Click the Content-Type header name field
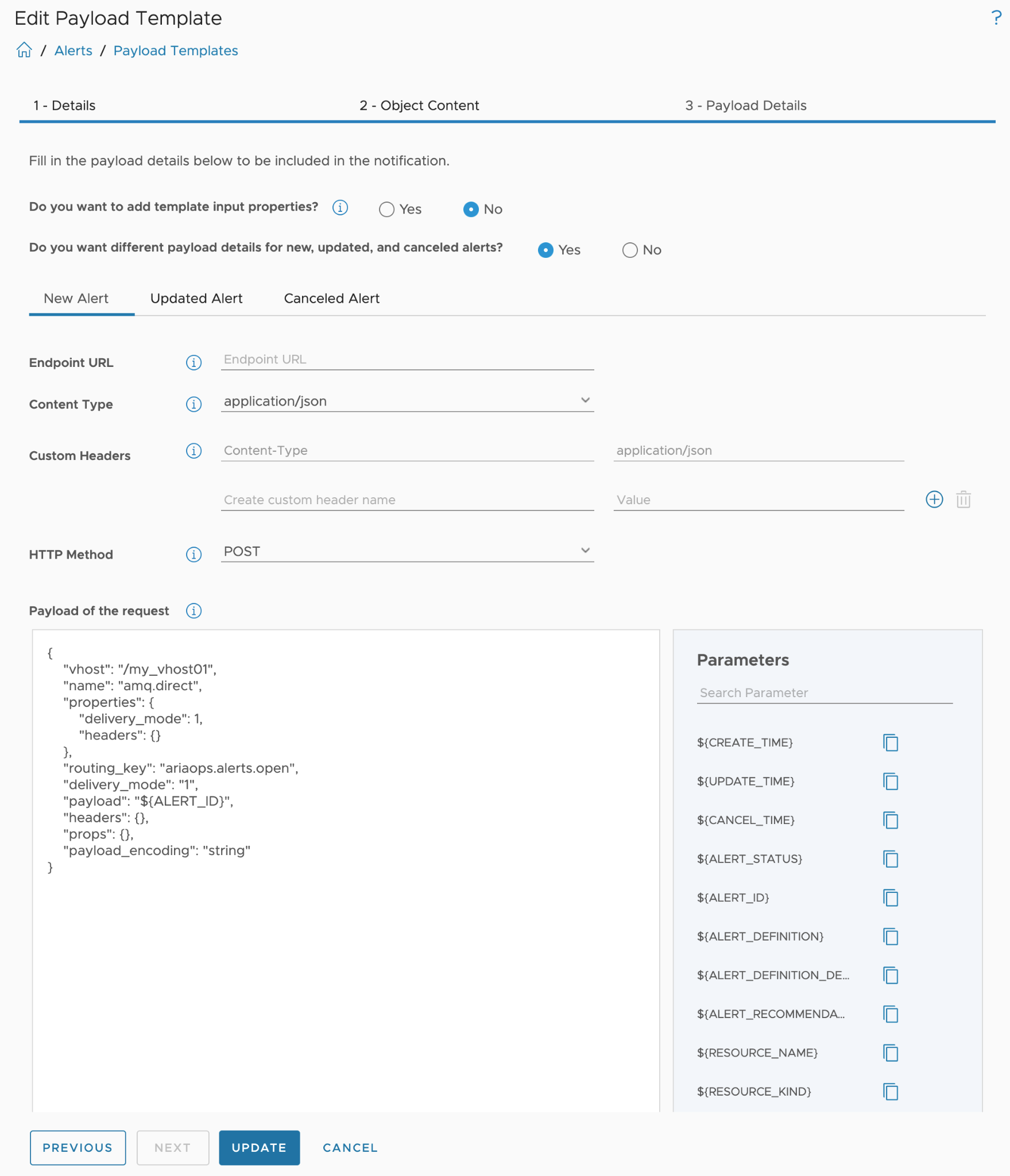The width and height of the screenshot is (1010, 1176). pyautogui.click(x=407, y=450)
